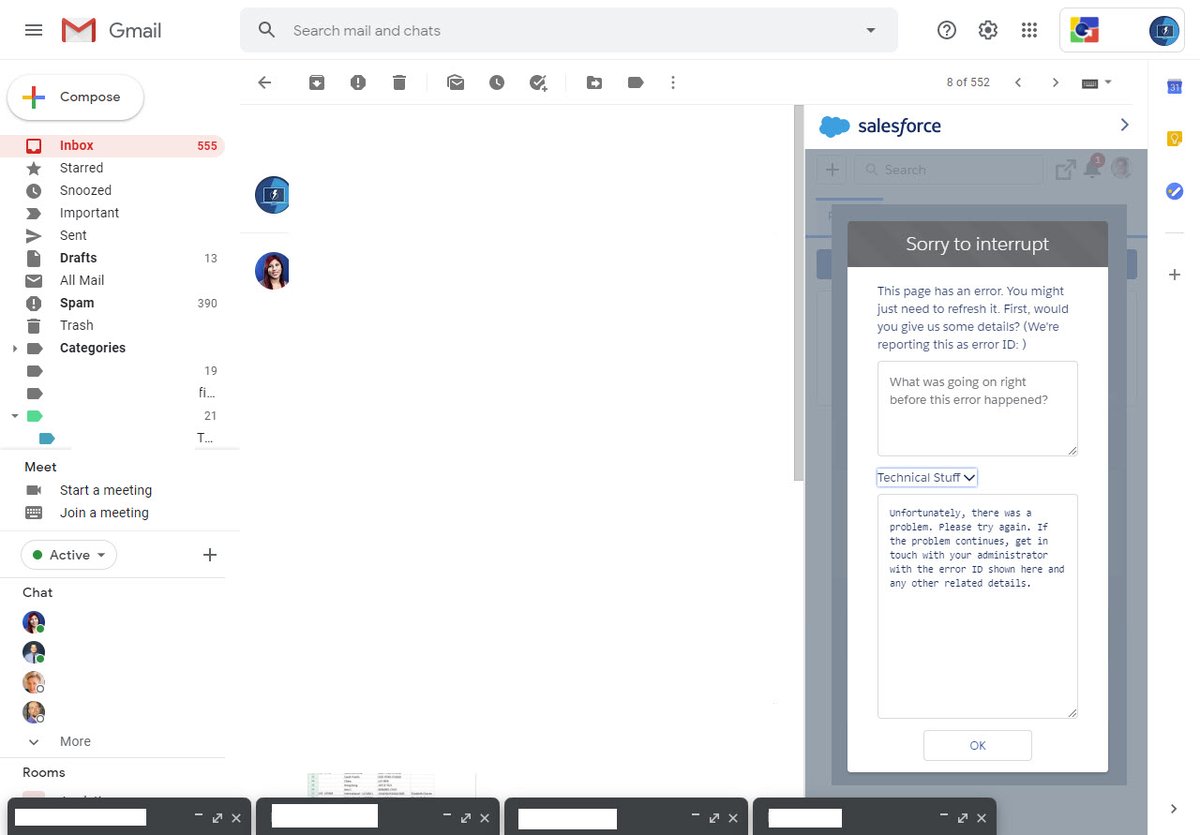Archive the open conversation
Viewport: 1200px width, 835px height.
pos(316,82)
